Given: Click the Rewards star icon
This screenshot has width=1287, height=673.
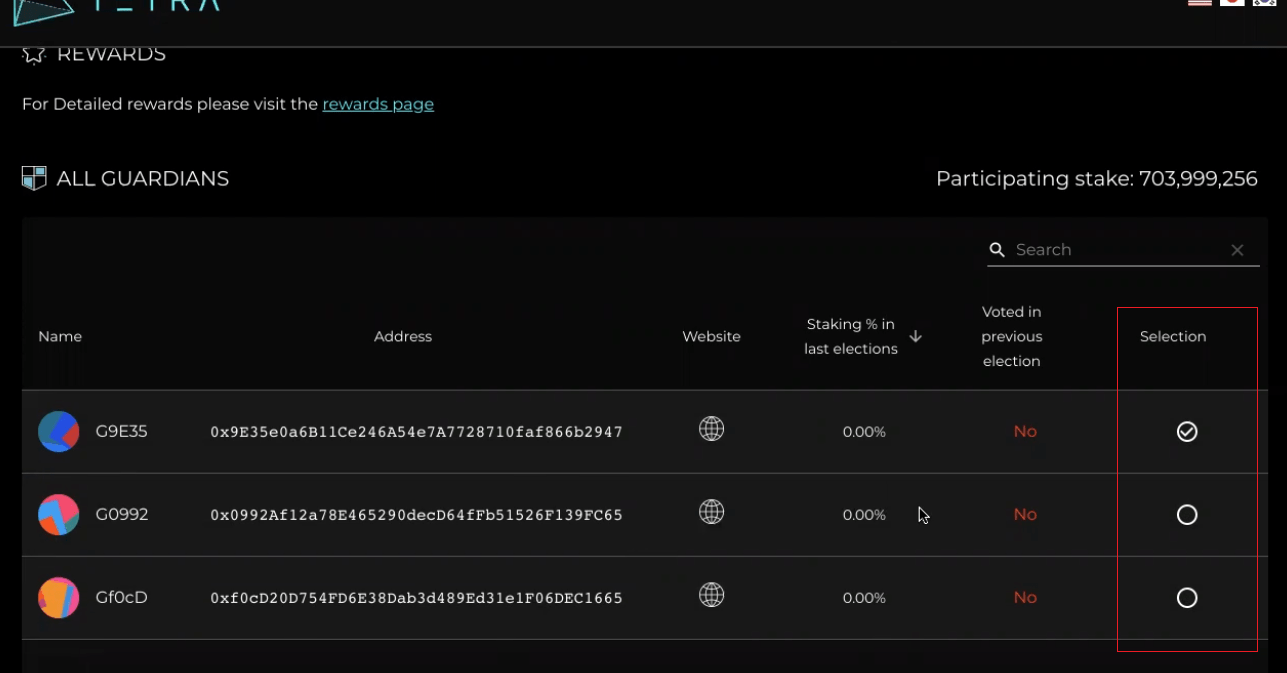Looking at the screenshot, I should click(x=34, y=54).
